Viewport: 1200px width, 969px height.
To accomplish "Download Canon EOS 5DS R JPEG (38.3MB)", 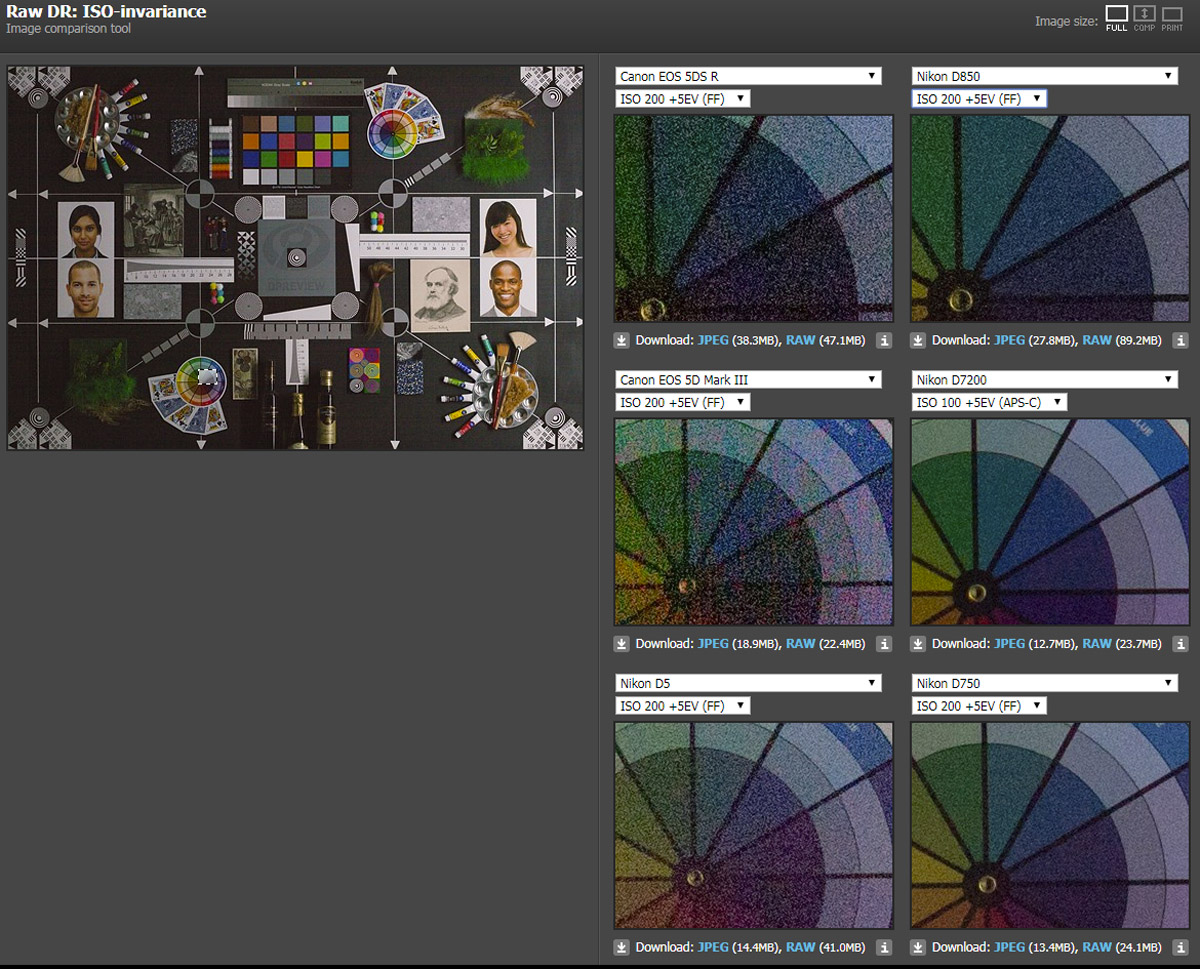I will click(713, 340).
